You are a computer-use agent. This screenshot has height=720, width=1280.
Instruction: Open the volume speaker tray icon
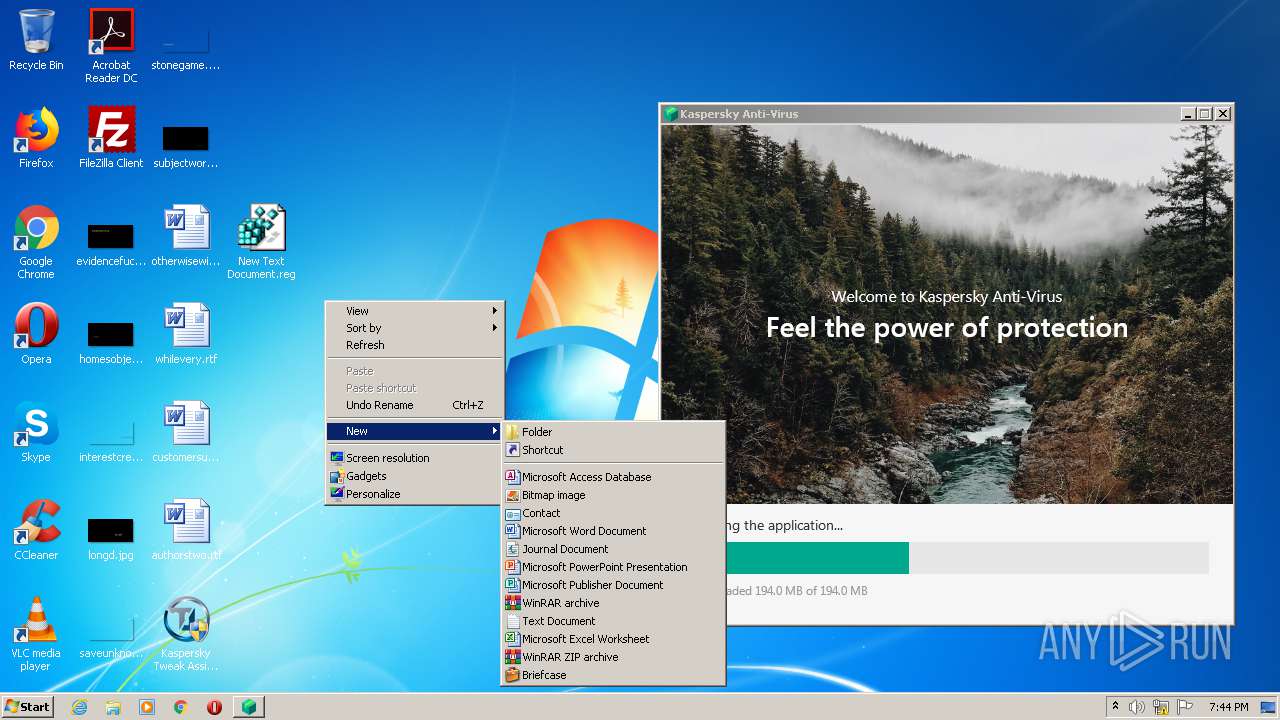[x=1137, y=707]
